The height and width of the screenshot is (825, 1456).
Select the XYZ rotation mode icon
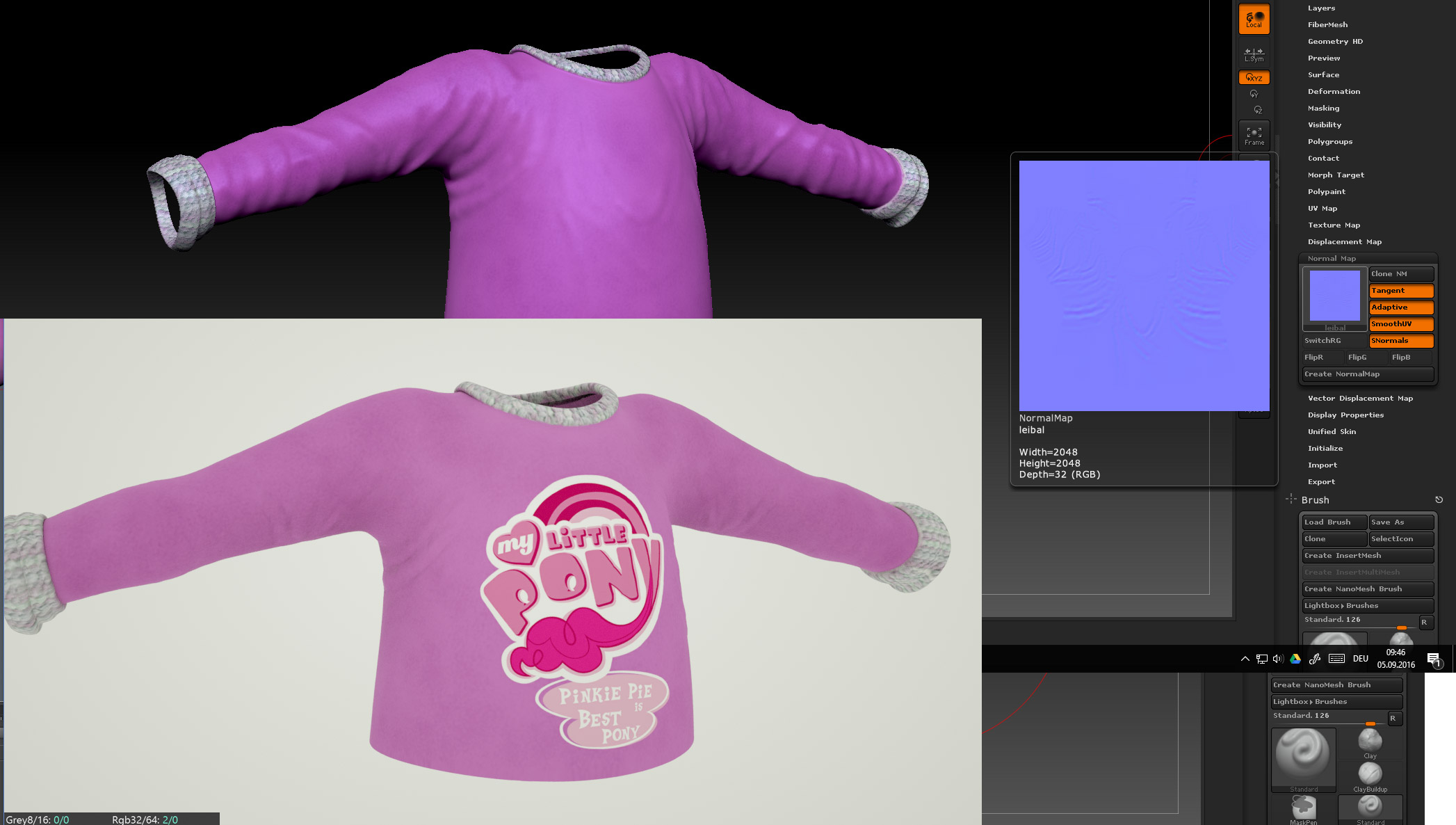point(1254,77)
